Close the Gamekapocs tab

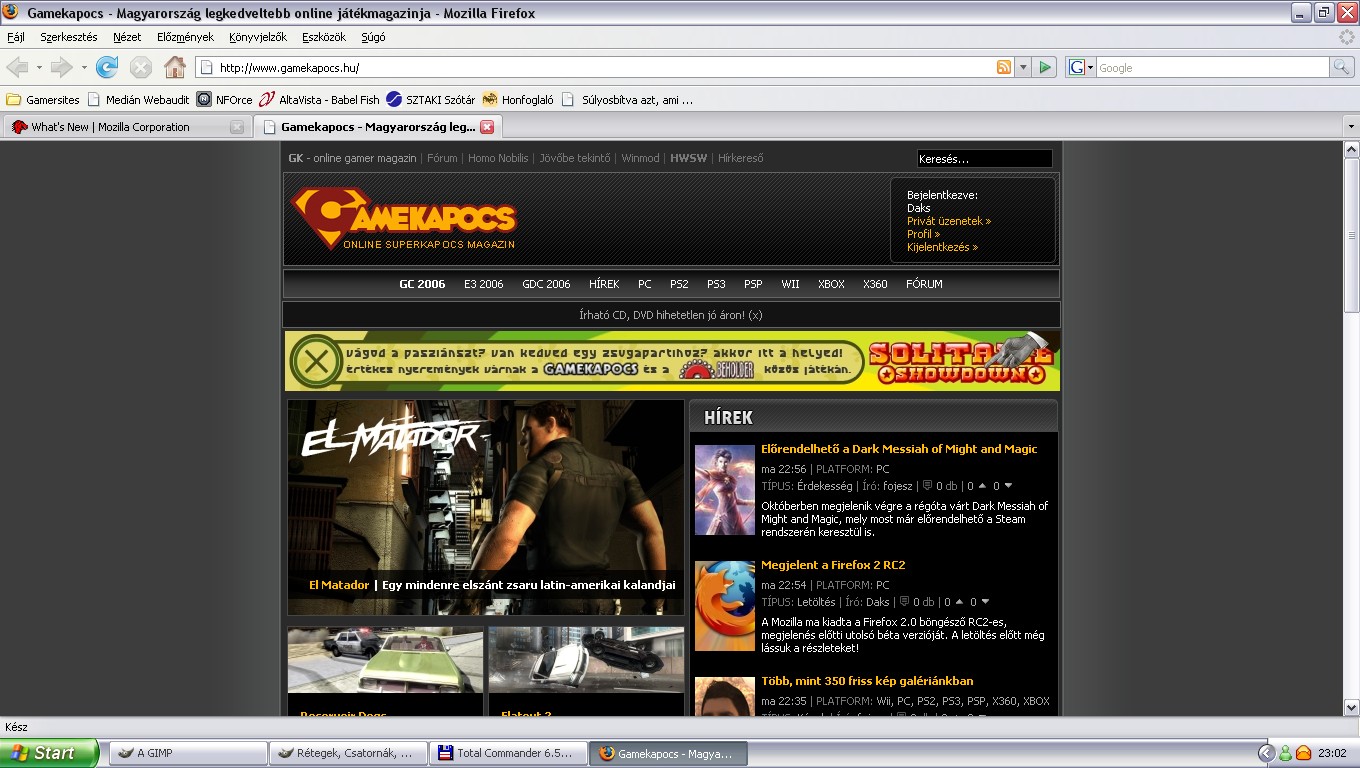pyautogui.click(x=487, y=127)
